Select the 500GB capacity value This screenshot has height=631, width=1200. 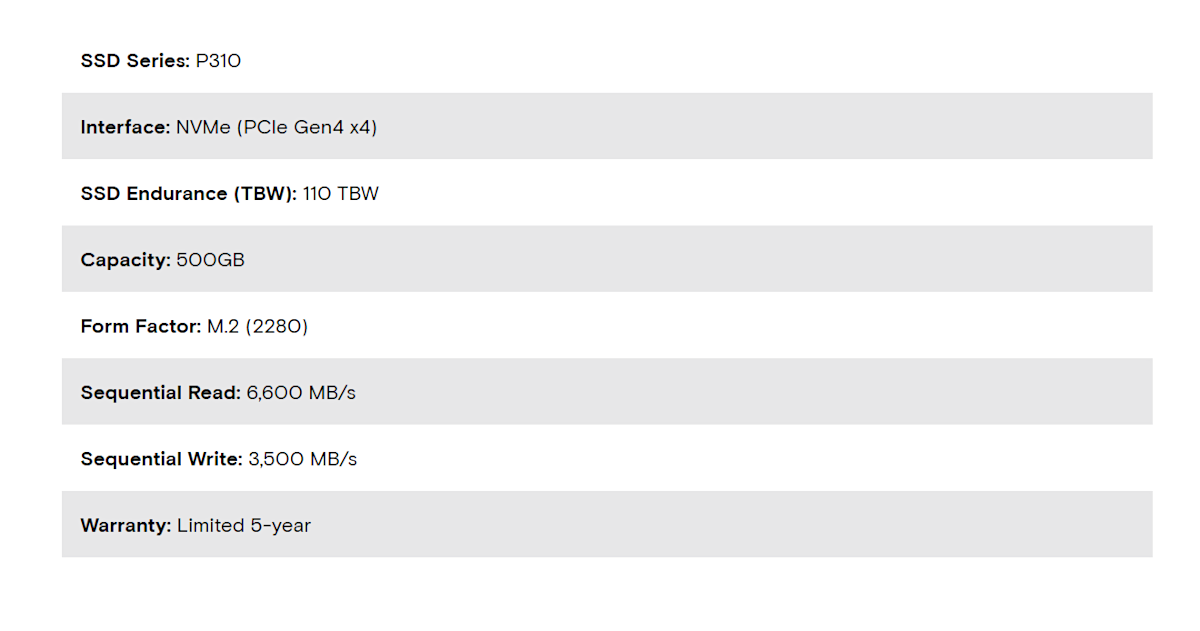tap(210, 260)
